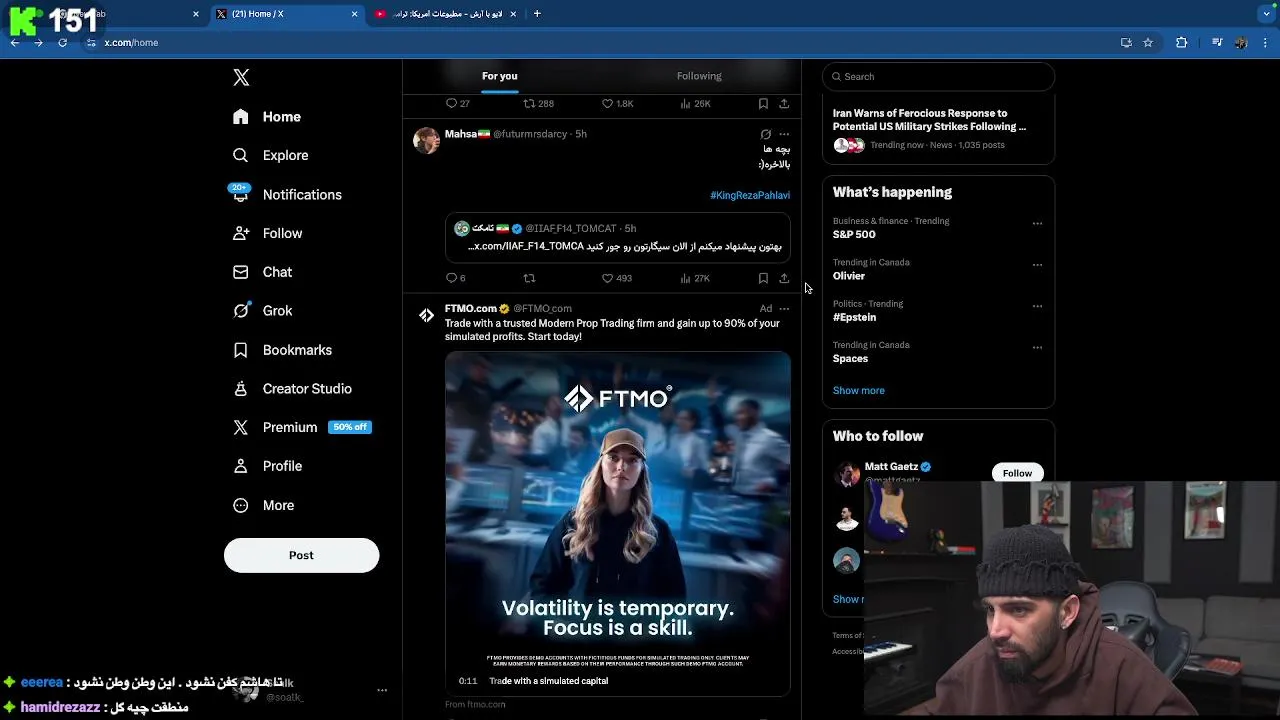Reload the page in the browser
This screenshot has width=1280, height=720.
[x=63, y=43]
